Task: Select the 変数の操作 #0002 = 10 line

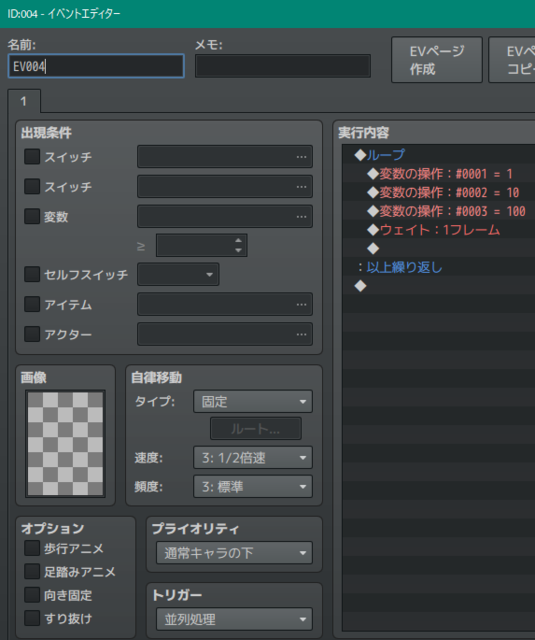Action: 439,192
